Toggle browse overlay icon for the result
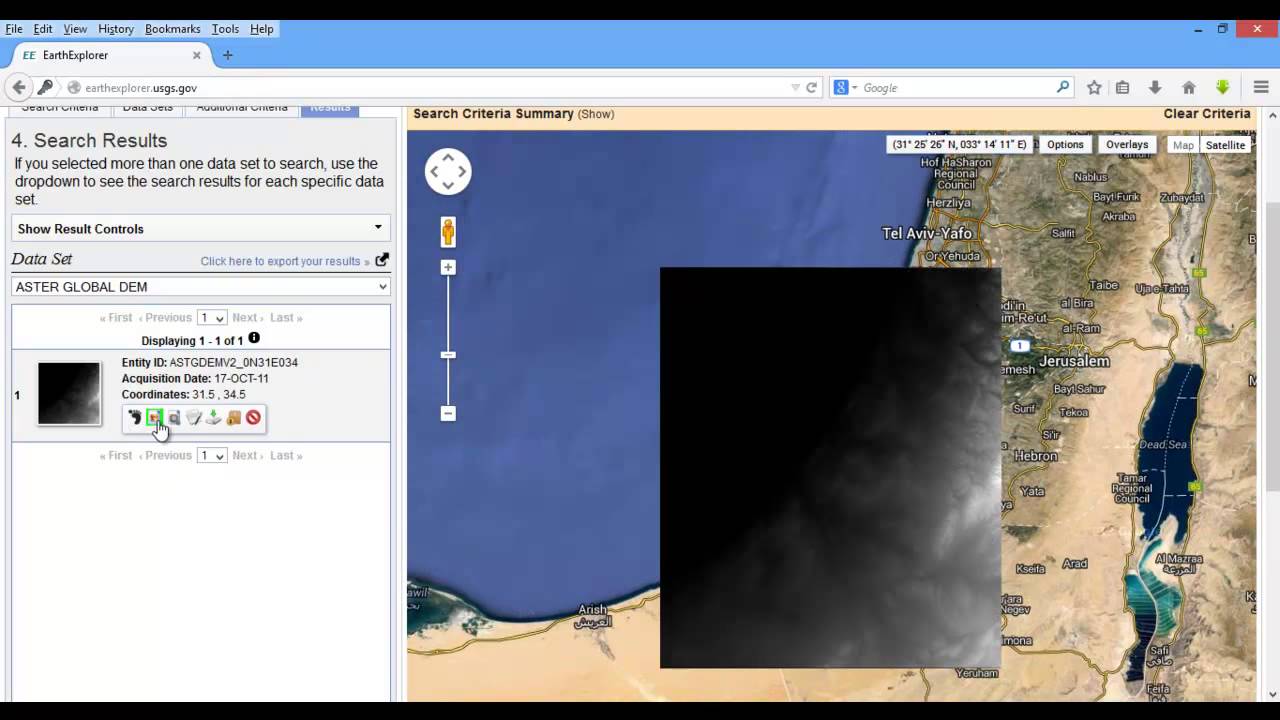This screenshot has width=1280, height=720. click(154, 418)
